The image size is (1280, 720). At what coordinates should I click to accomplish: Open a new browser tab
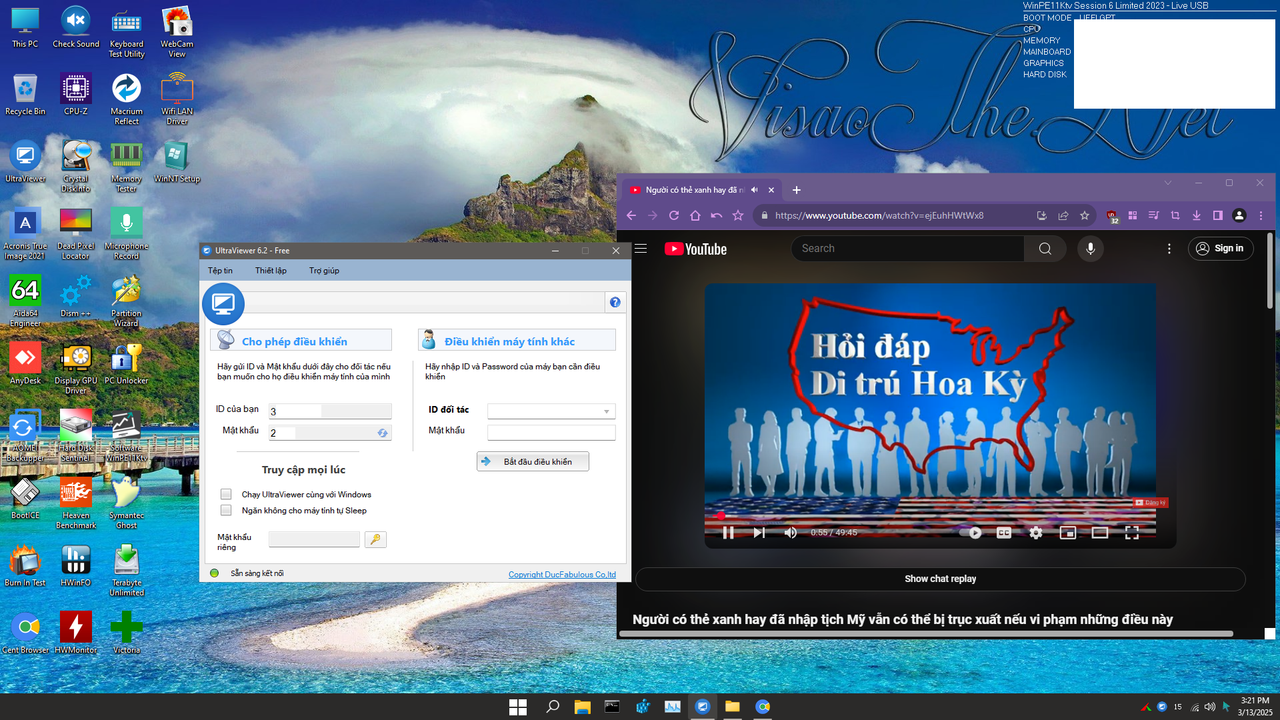(797, 189)
